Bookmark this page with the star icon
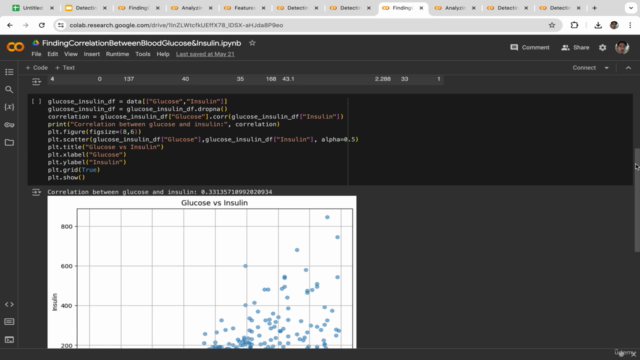Image resolution: width=640 pixels, height=360 pixels. [x=552, y=25]
